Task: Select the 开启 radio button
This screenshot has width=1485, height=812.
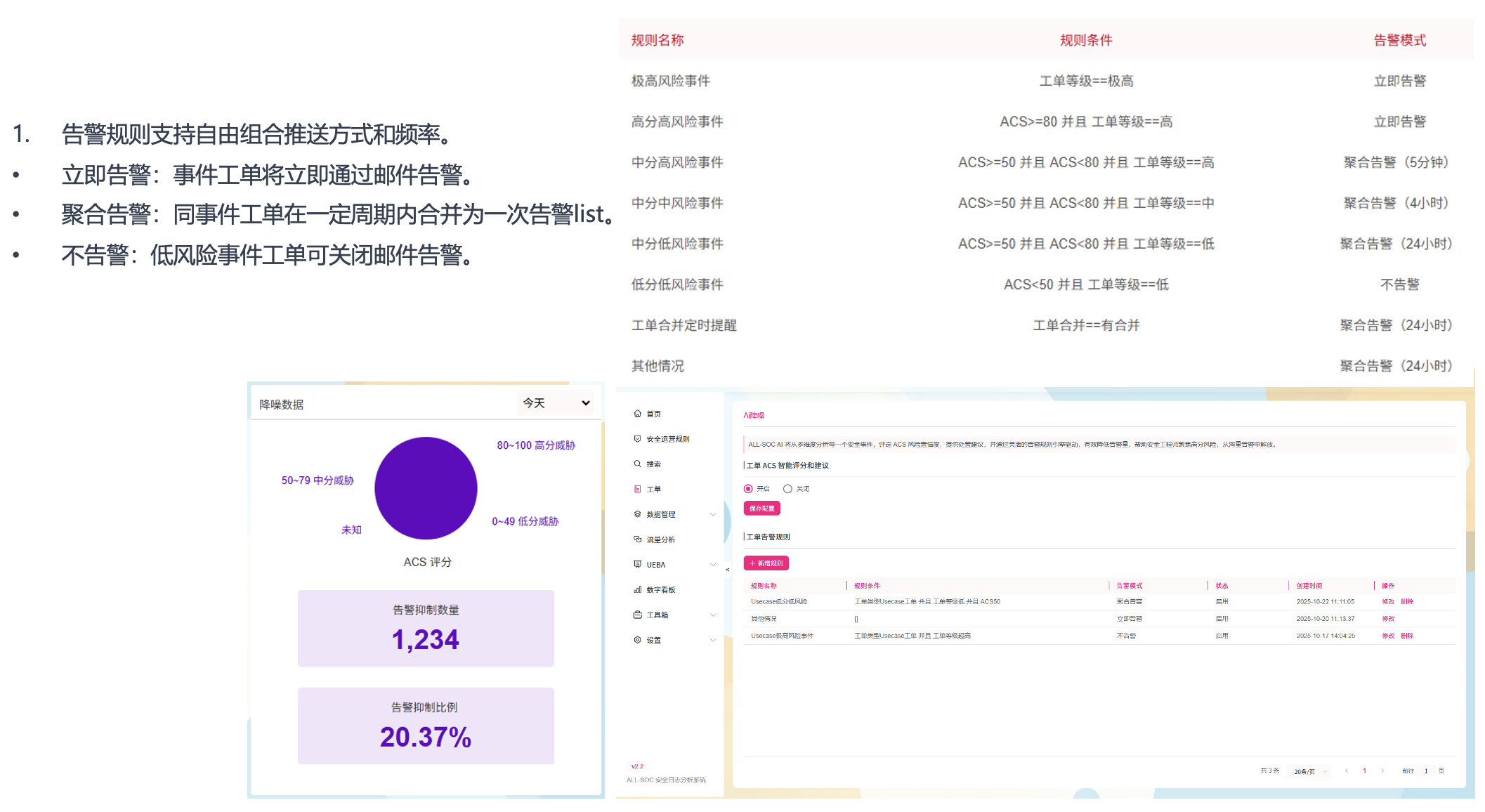Action: click(x=748, y=489)
